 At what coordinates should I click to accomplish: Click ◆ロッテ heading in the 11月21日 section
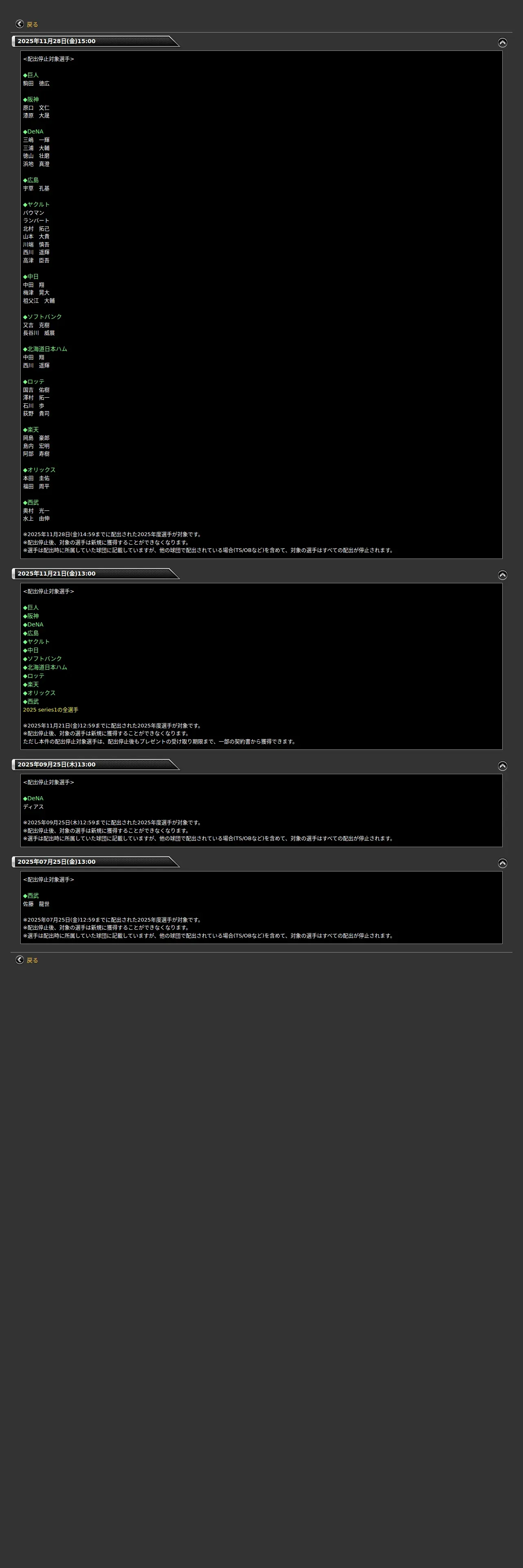point(34,676)
